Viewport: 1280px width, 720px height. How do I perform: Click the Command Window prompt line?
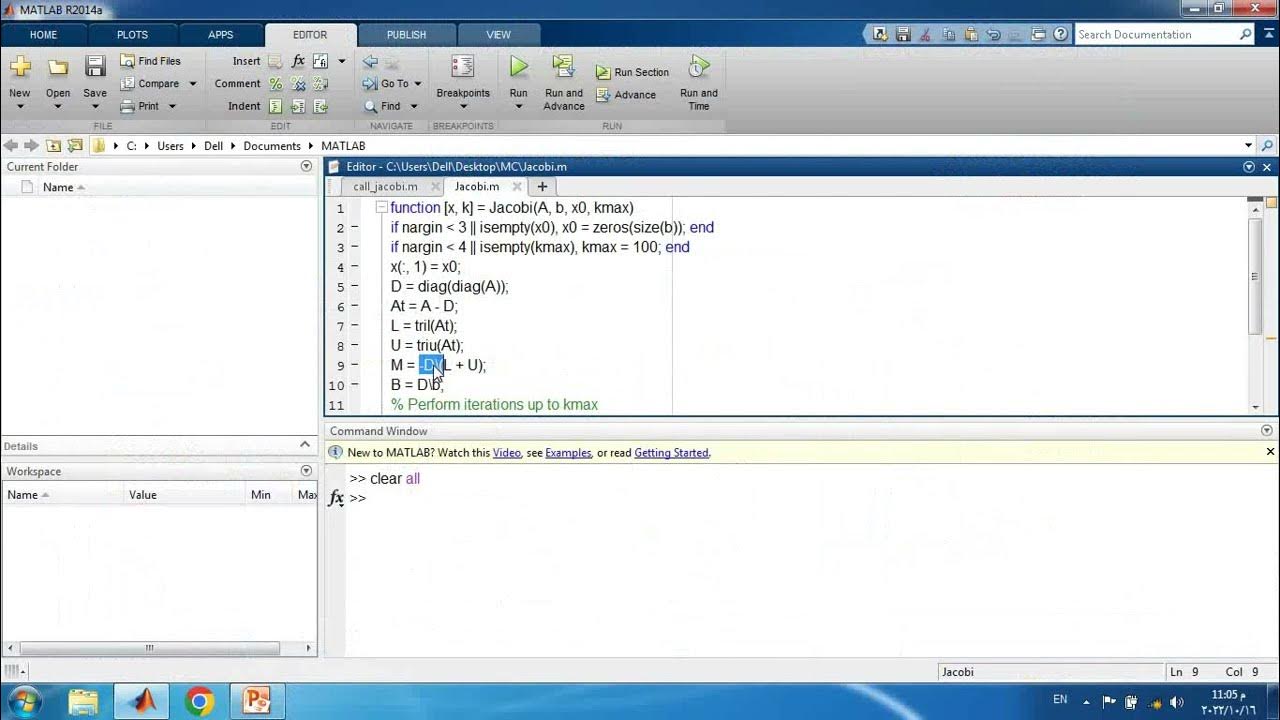coord(800,498)
